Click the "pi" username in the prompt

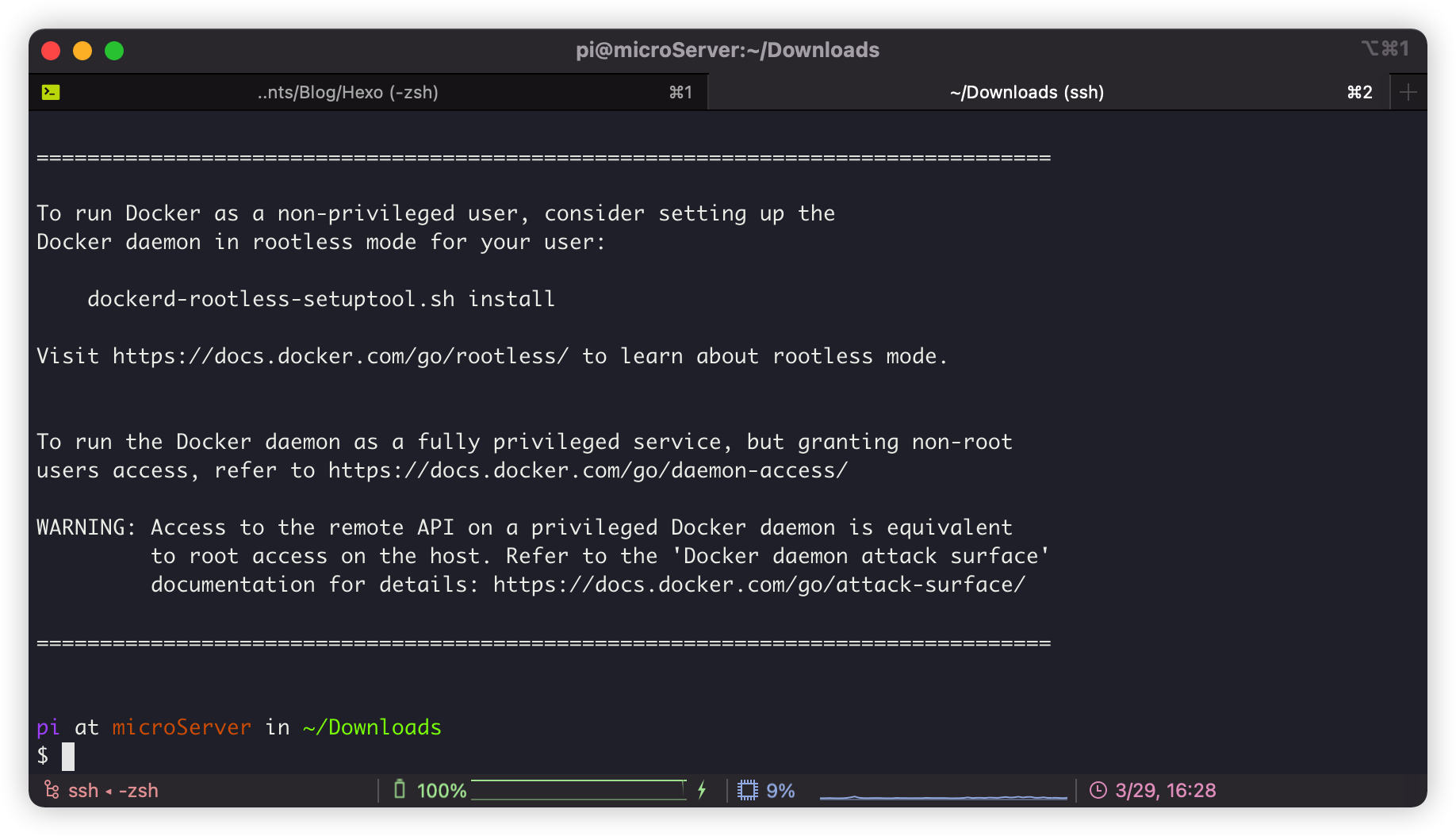[x=48, y=728]
